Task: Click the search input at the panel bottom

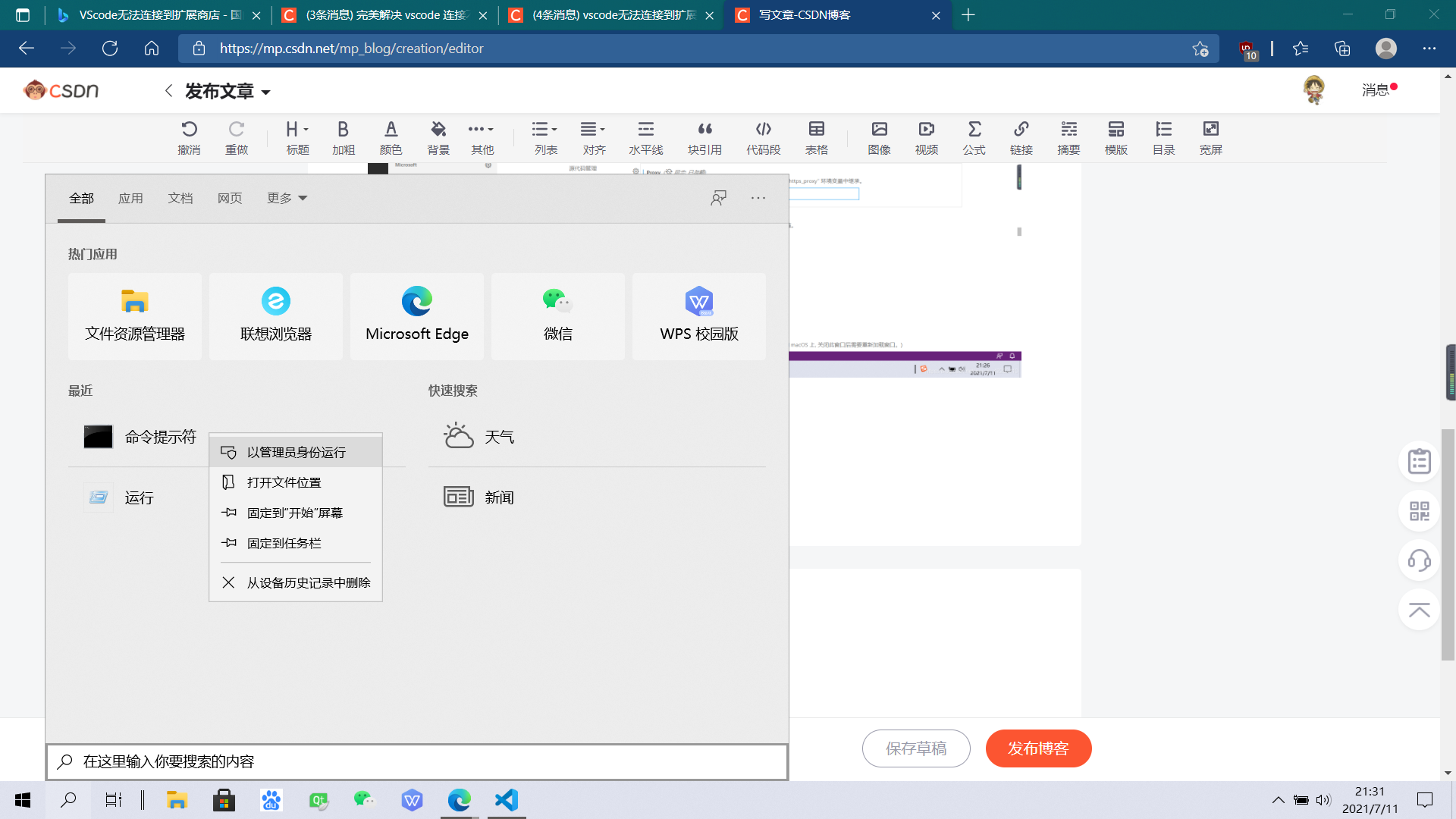Action: (x=416, y=761)
